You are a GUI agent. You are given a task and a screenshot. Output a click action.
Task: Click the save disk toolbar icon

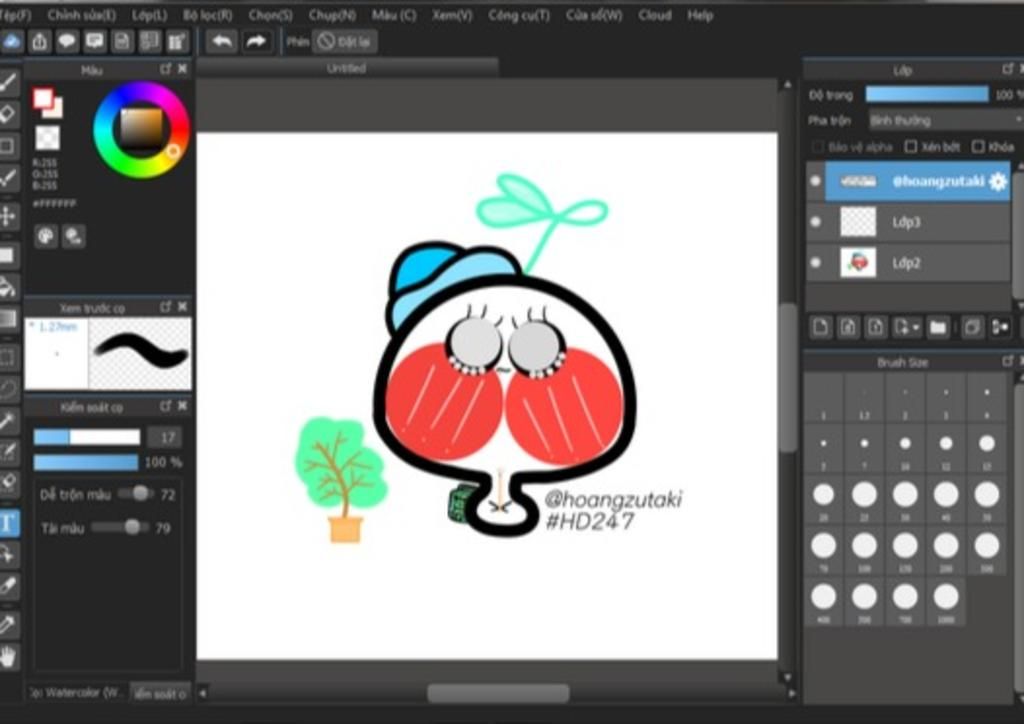tap(122, 41)
